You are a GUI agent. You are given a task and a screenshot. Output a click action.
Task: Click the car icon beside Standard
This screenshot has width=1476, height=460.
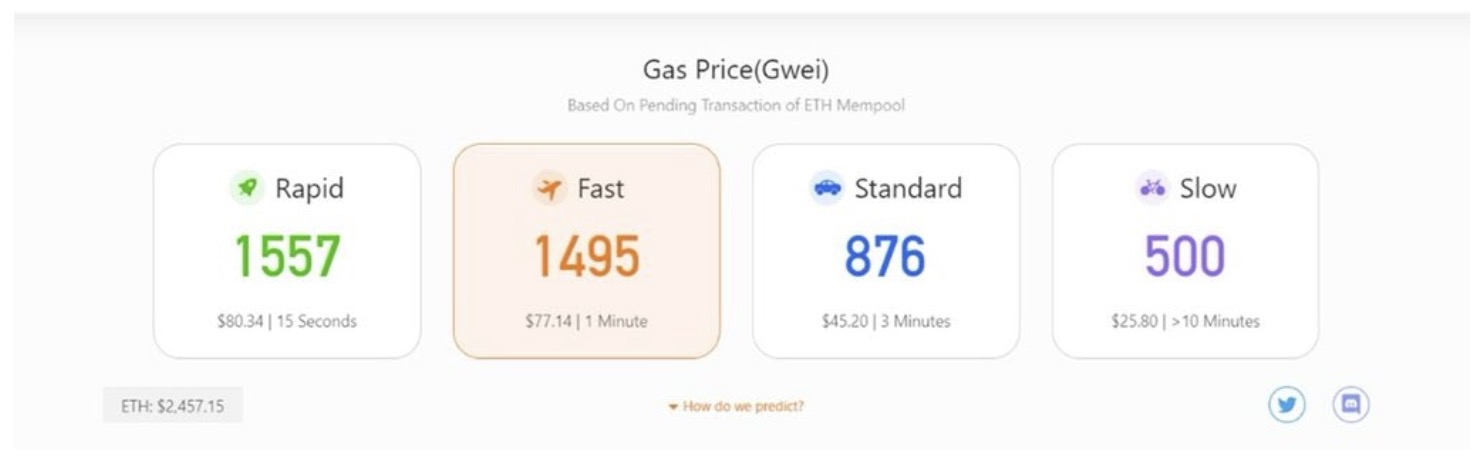tap(826, 188)
